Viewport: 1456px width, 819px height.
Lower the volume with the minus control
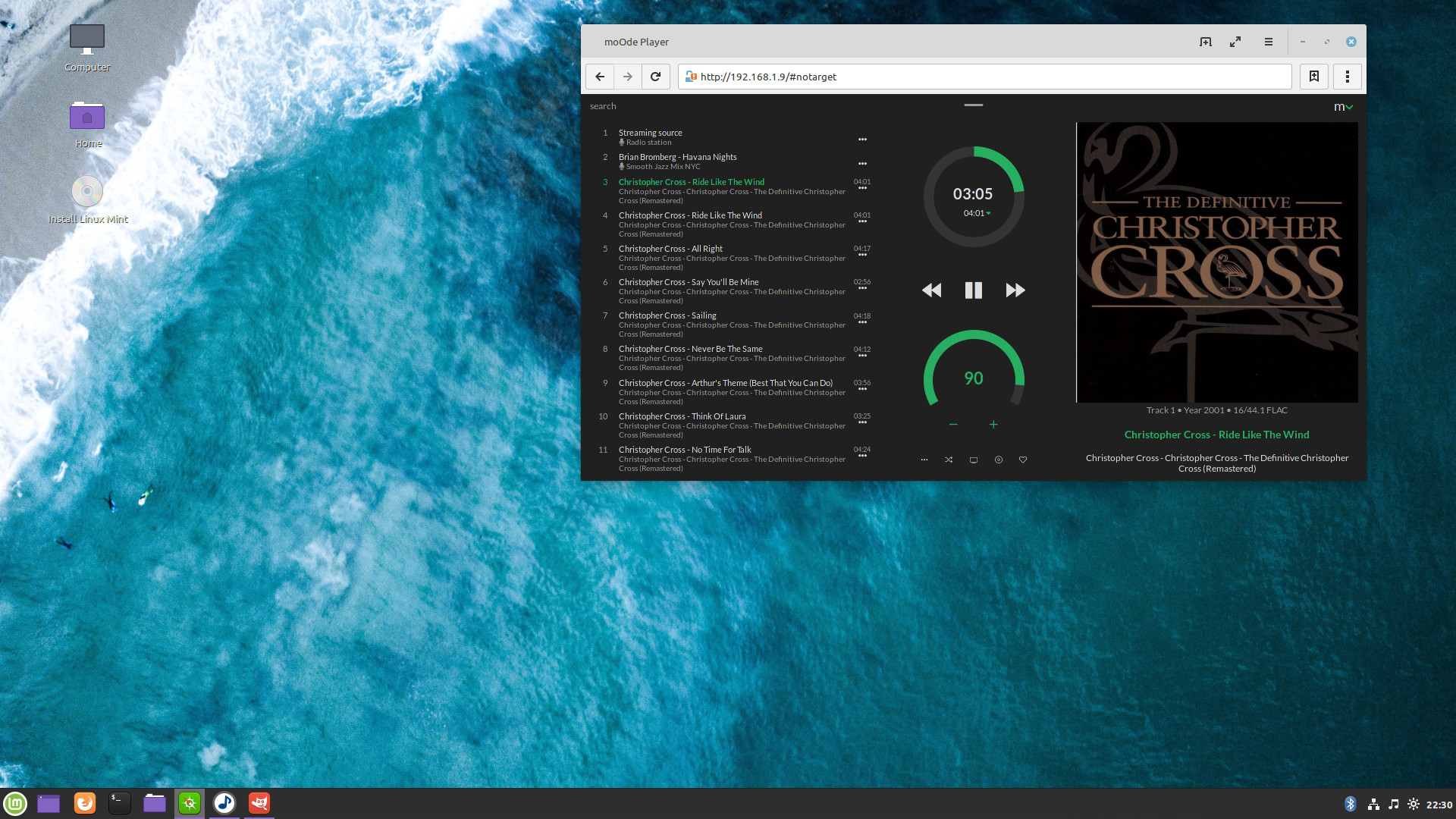953,424
